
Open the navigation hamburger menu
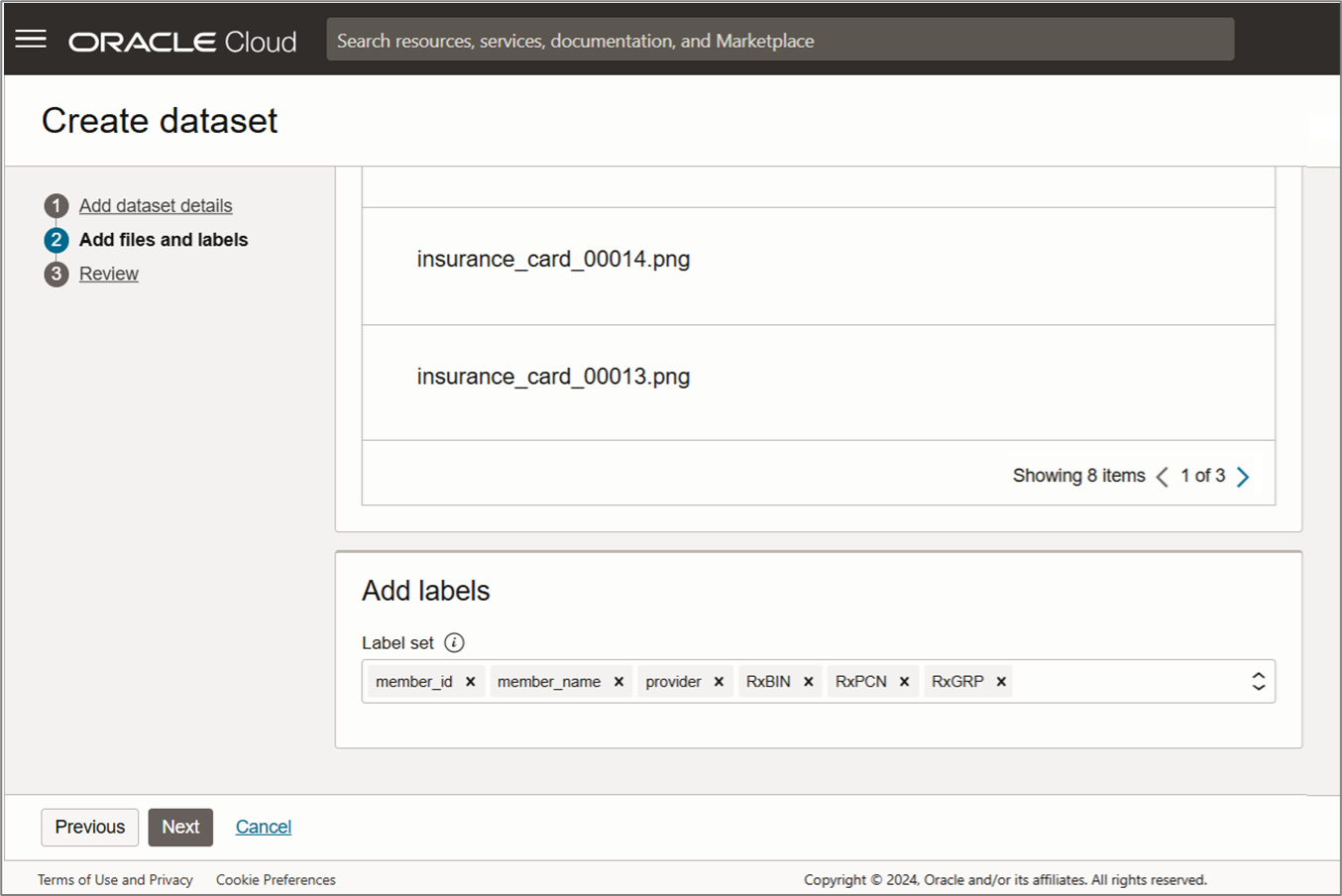tap(31, 38)
